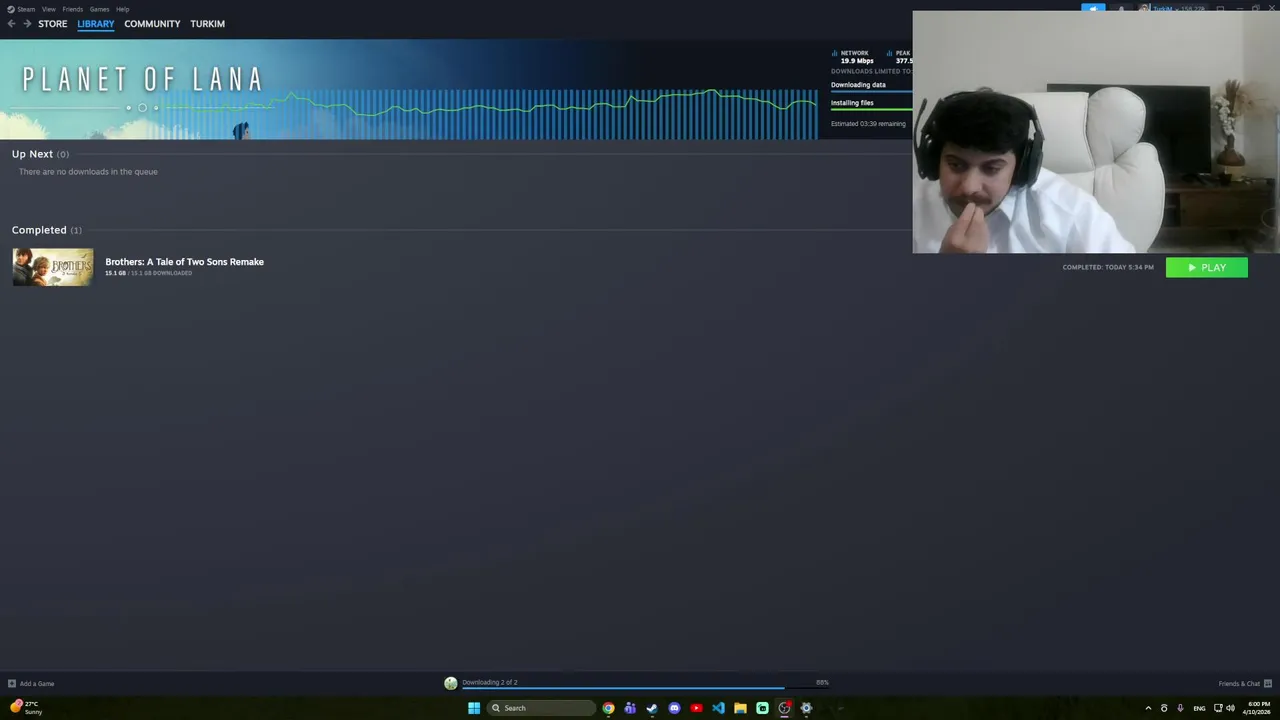The height and width of the screenshot is (720, 1280).
Task: Click the Friends & Chat grid icon
Action: (x=1268, y=684)
